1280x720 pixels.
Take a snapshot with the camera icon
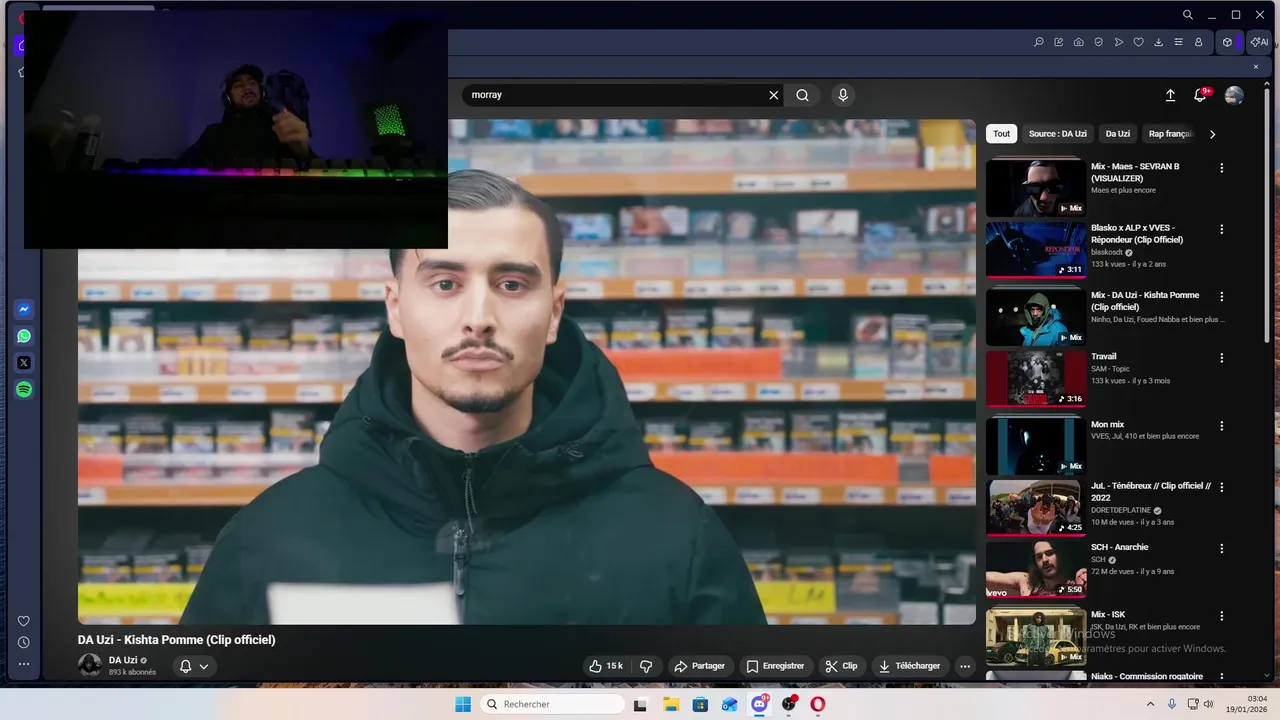[x=1079, y=42]
